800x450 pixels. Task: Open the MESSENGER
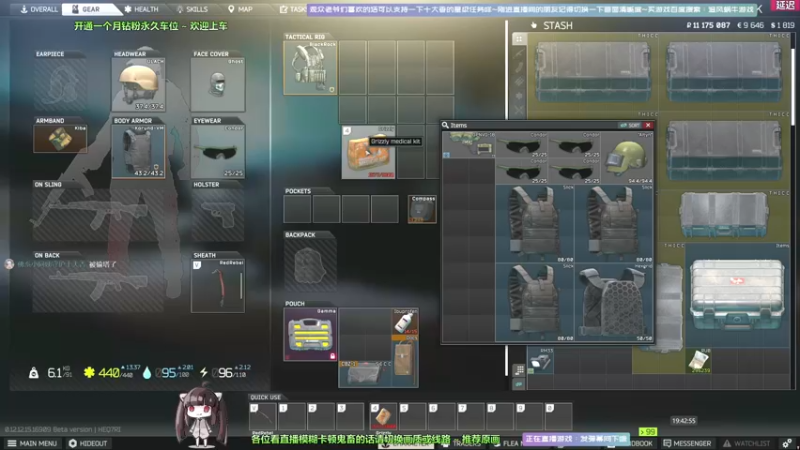686,443
